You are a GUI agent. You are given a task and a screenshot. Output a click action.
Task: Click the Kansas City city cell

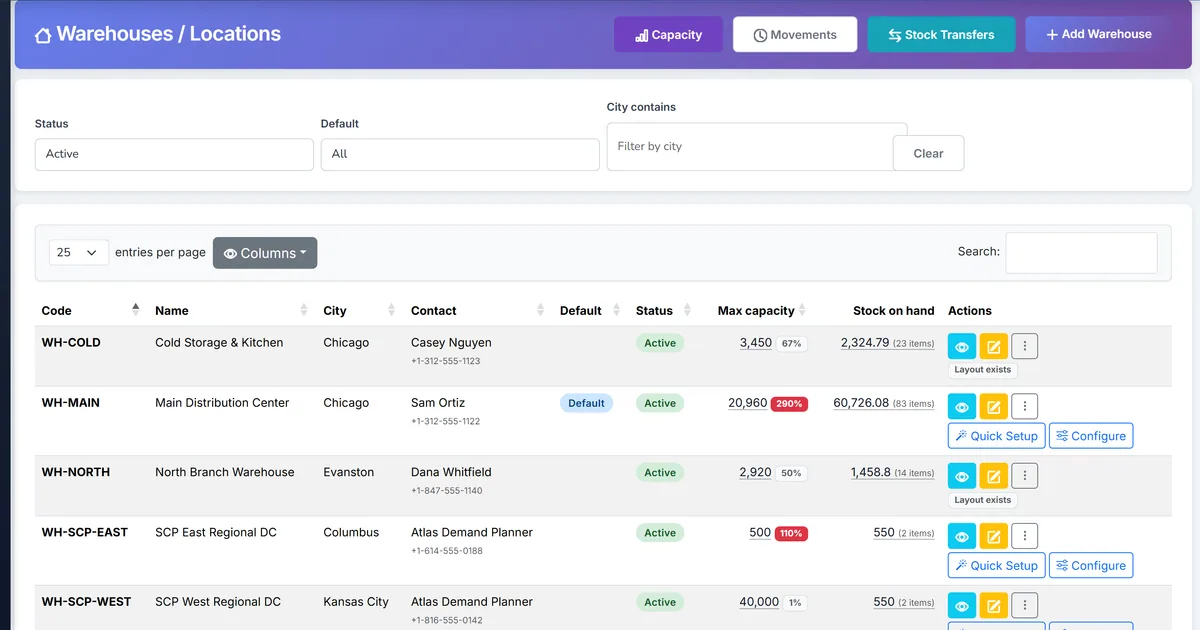(x=356, y=602)
